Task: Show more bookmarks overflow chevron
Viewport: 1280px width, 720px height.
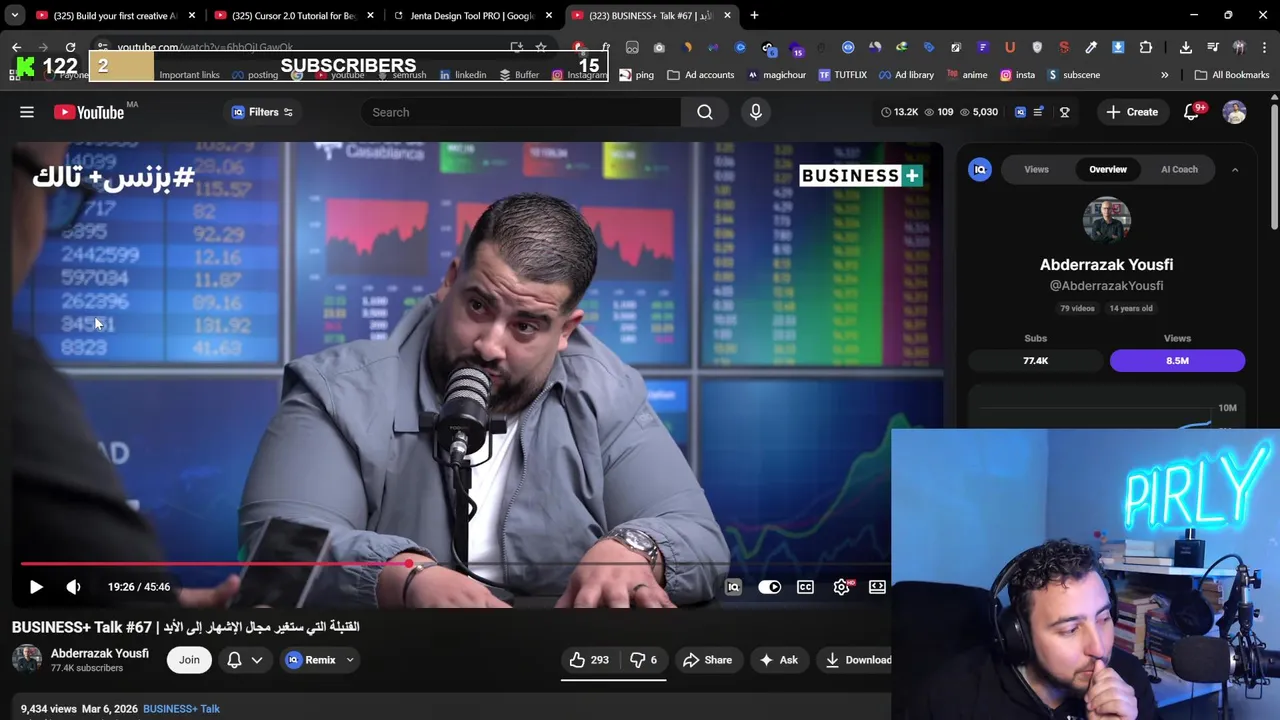Action: (x=1164, y=75)
